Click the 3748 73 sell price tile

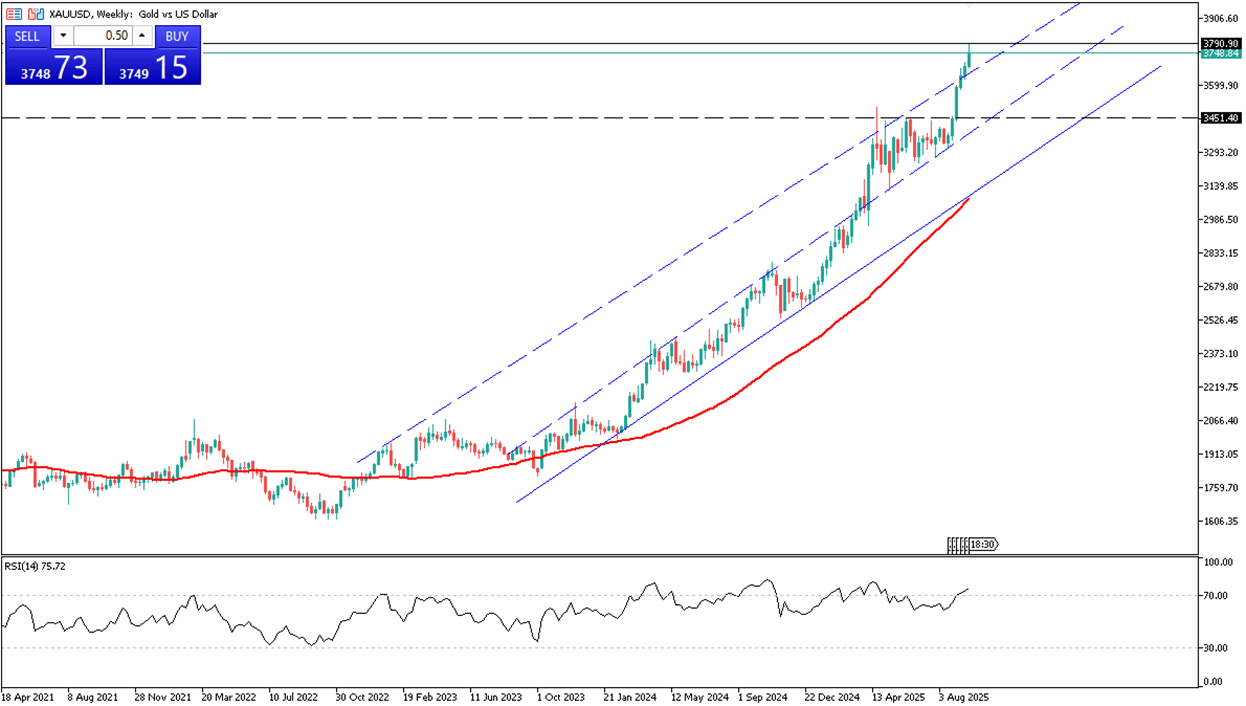pos(53,67)
